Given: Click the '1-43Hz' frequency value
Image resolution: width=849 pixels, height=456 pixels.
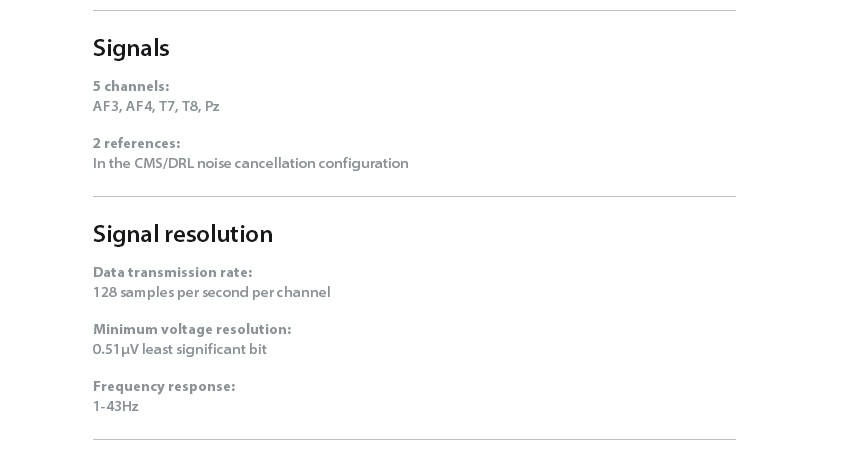Looking at the screenshot, I should click(116, 406).
